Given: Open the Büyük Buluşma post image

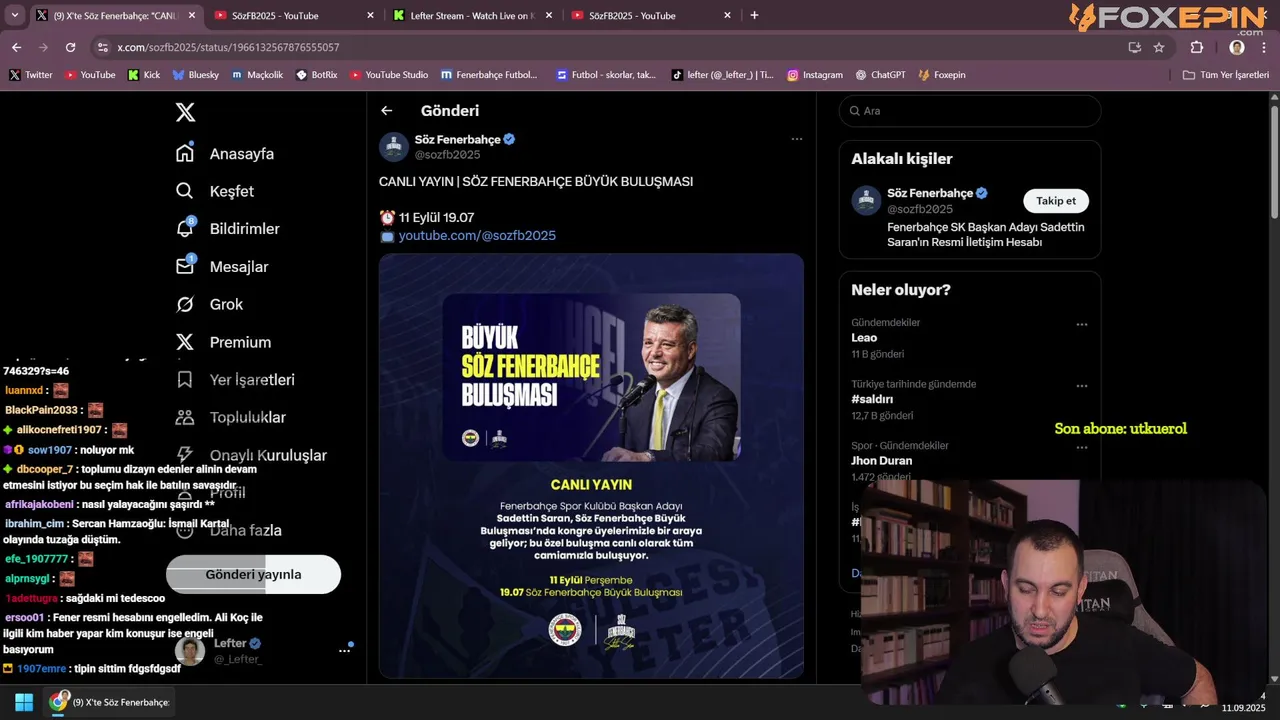Looking at the screenshot, I should pyautogui.click(x=591, y=466).
